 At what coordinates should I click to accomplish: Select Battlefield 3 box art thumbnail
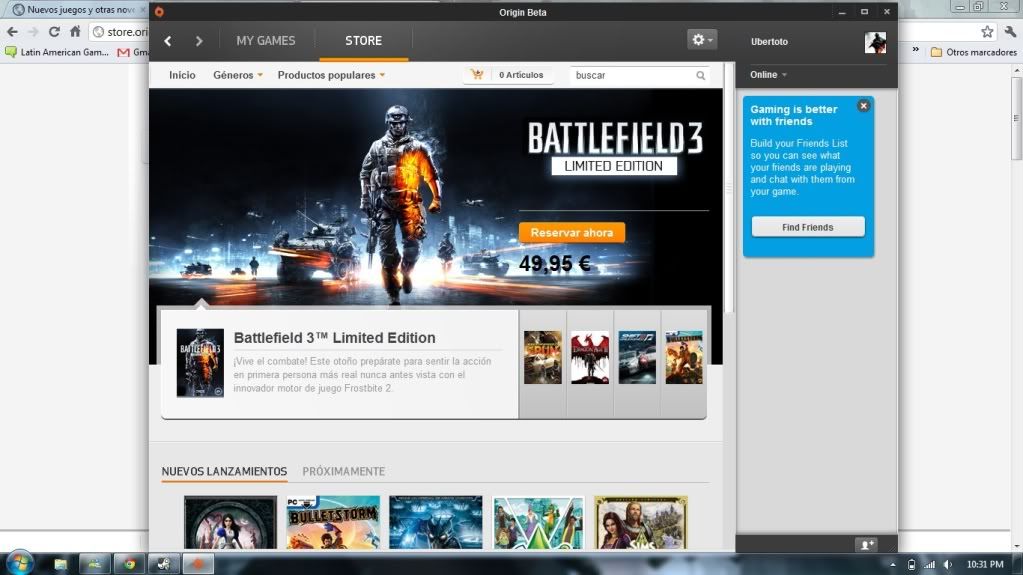click(x=200, y=363)
